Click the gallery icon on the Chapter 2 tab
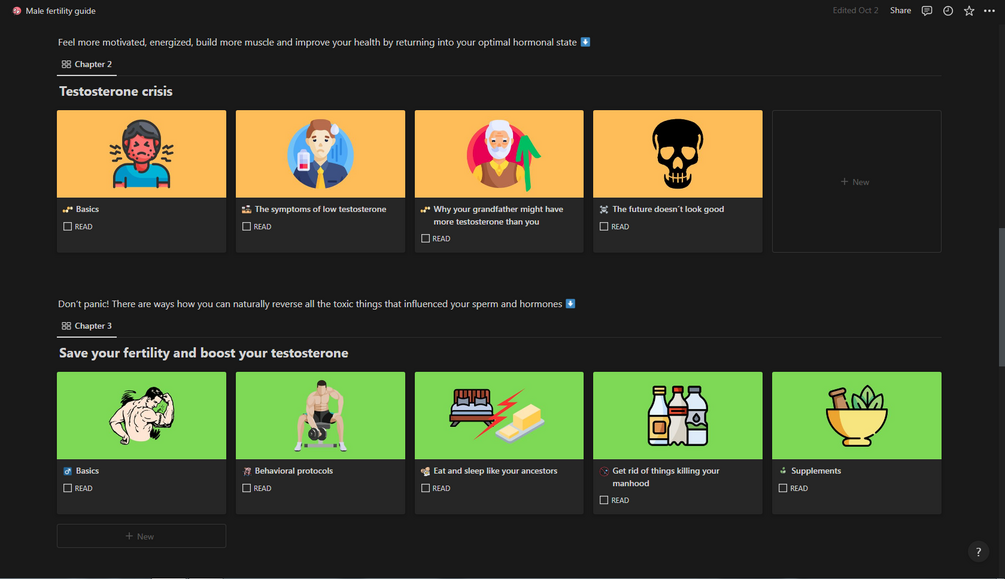1005x579 pixels. tap(66, 64)
